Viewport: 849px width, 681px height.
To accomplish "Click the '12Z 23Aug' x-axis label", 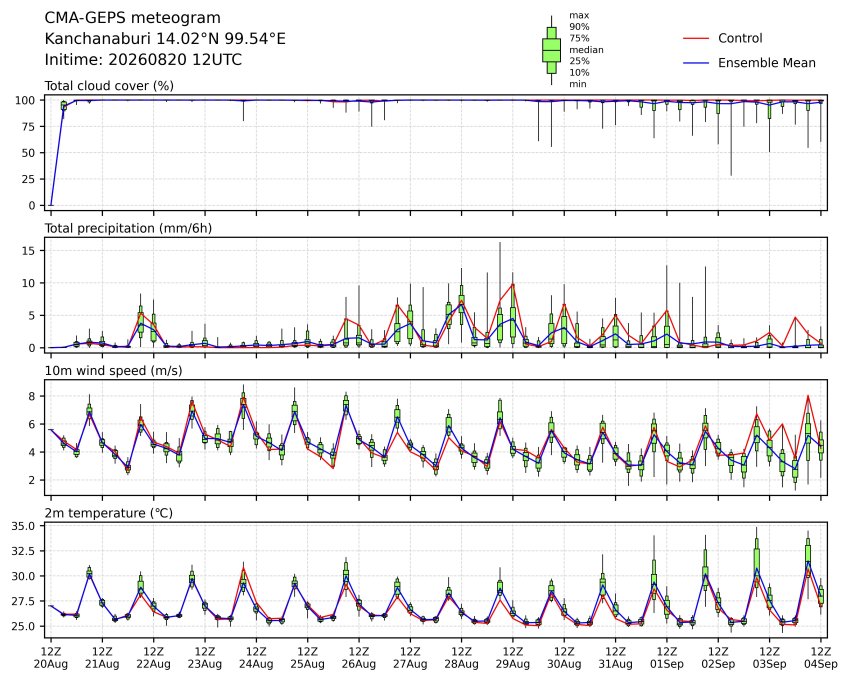I will coord(205,658).
